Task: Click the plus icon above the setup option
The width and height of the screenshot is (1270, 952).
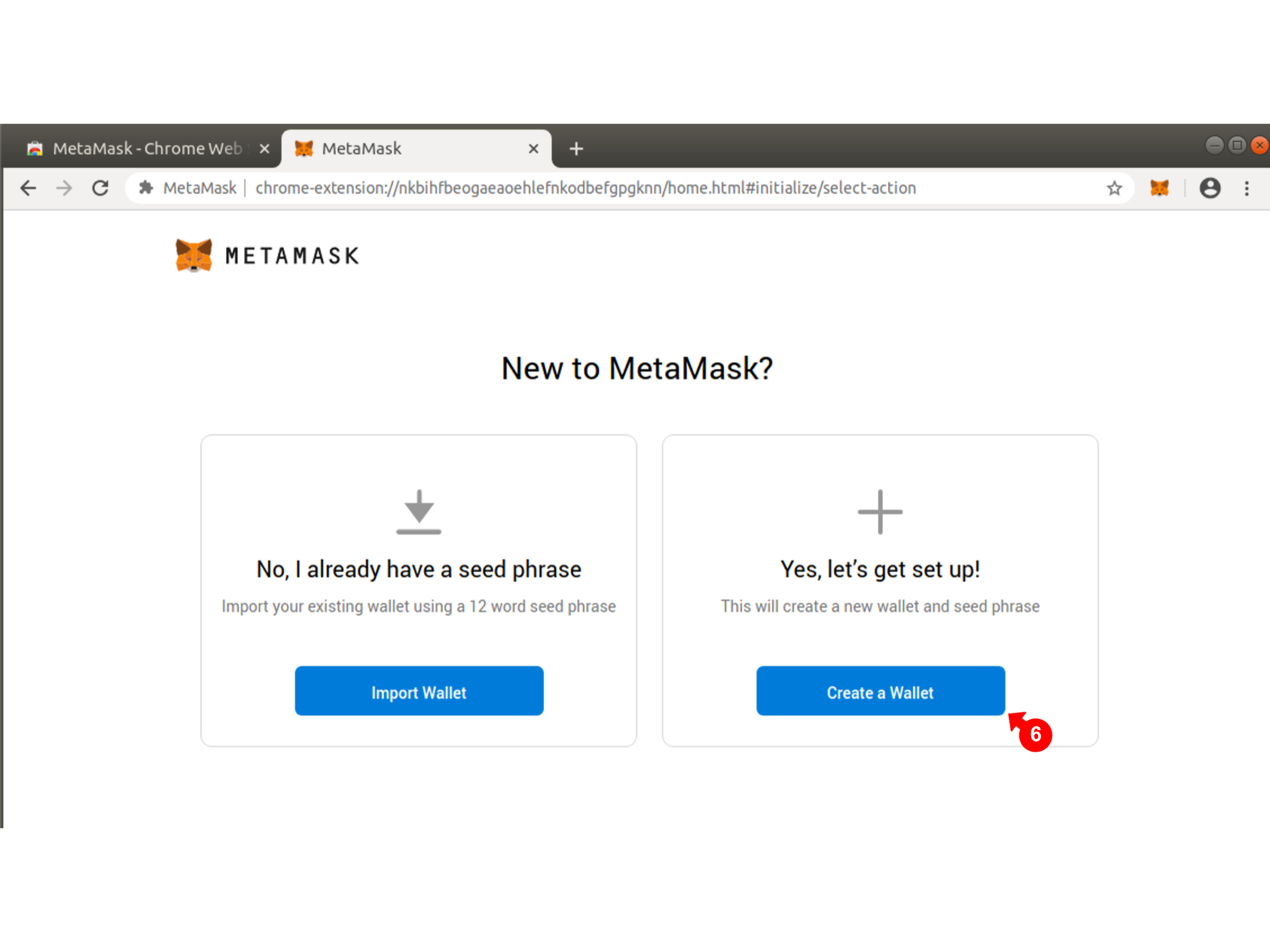Action: (x=880, y=512)
